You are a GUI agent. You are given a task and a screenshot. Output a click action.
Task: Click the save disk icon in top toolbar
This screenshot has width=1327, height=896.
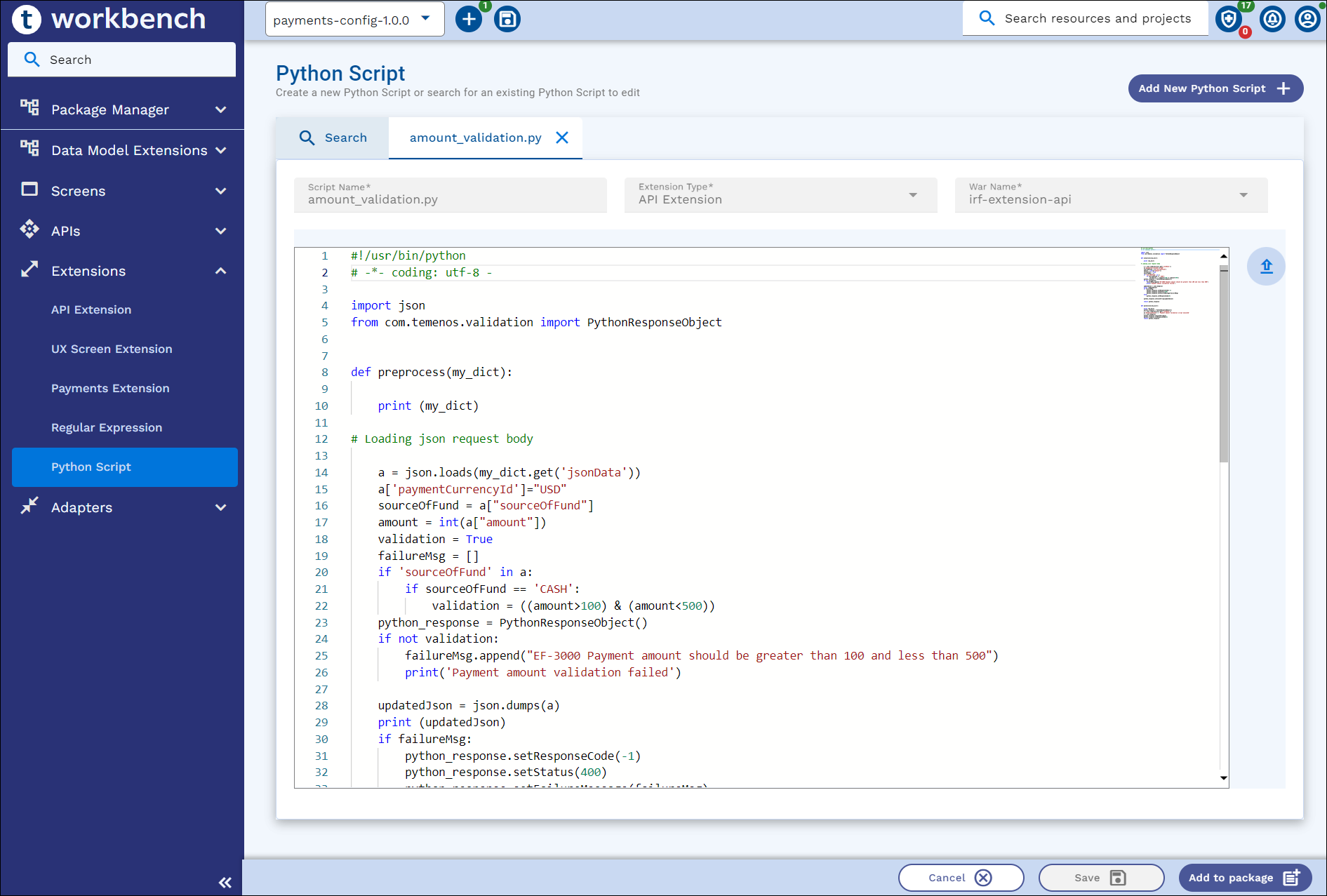point(507,20)
